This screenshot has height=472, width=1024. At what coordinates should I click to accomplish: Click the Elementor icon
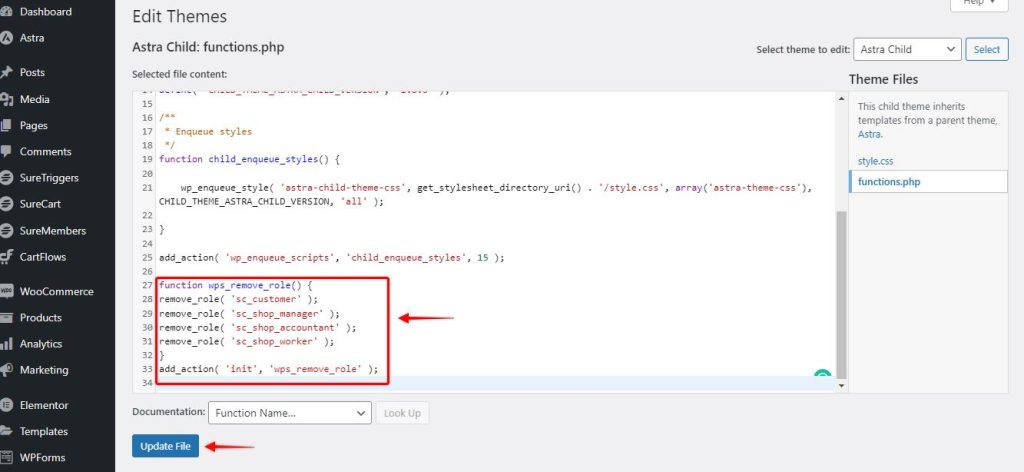[6, 405]
